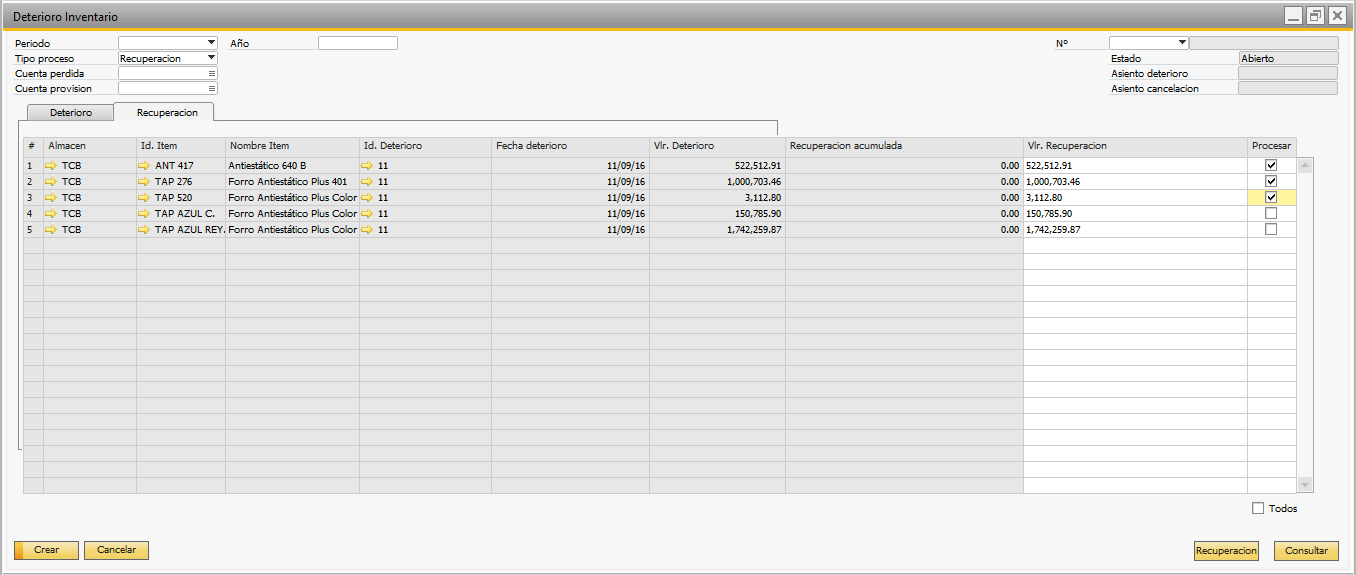Click the link arrow next to ANT 417
The width and height of the screenshot is (1356, 575).
143,165
